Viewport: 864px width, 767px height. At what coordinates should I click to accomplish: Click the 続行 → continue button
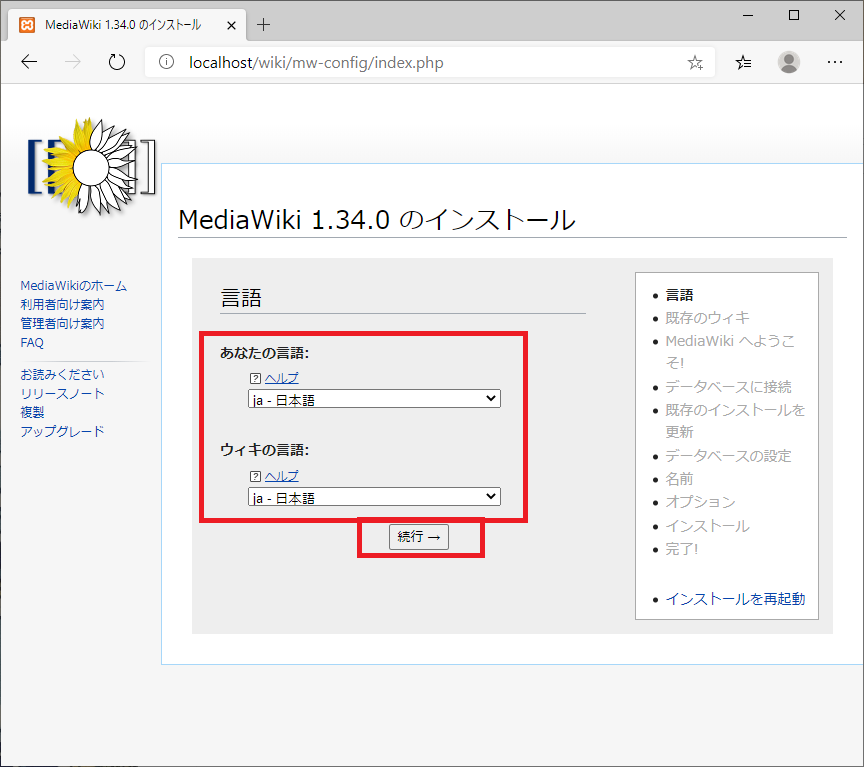coord(419,537)
